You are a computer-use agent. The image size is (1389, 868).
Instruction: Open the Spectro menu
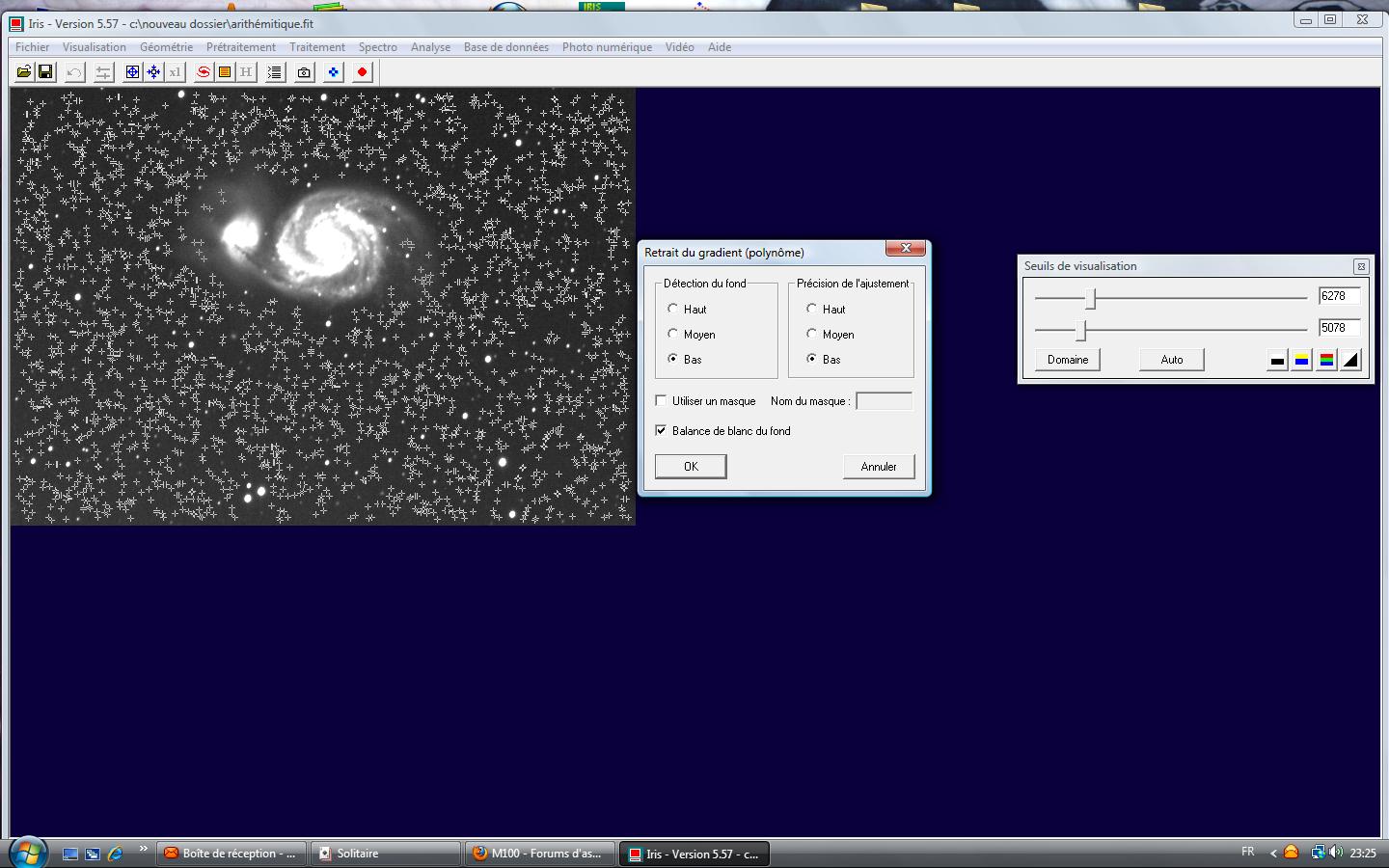point(378,46)
